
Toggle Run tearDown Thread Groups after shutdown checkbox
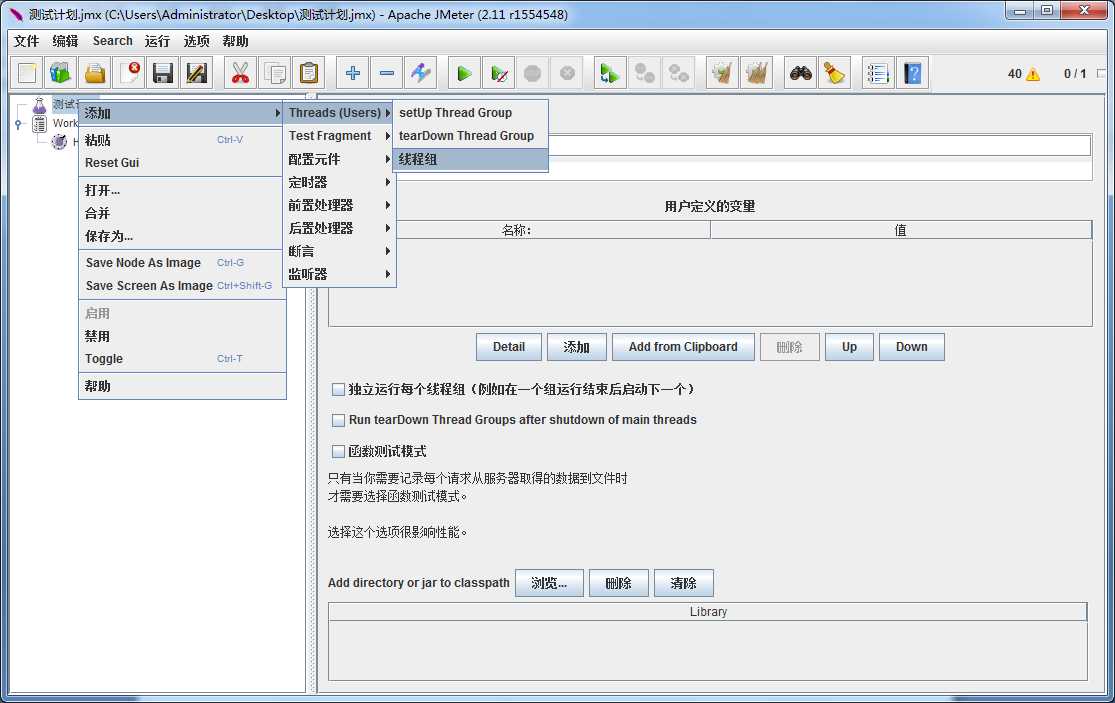pos(338,420)
